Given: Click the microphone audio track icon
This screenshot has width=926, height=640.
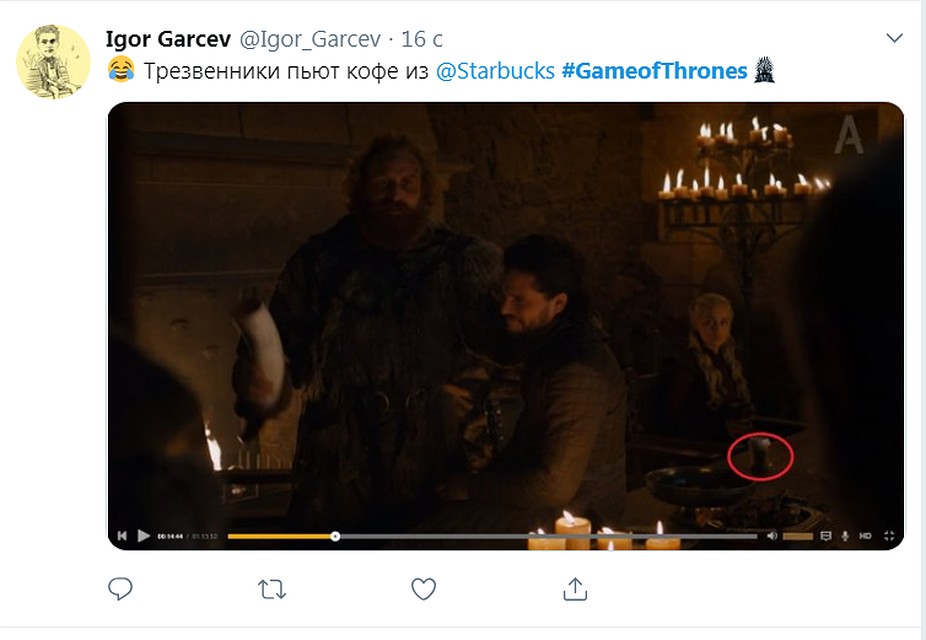Looking at the screenshot, I should point(845,535).
